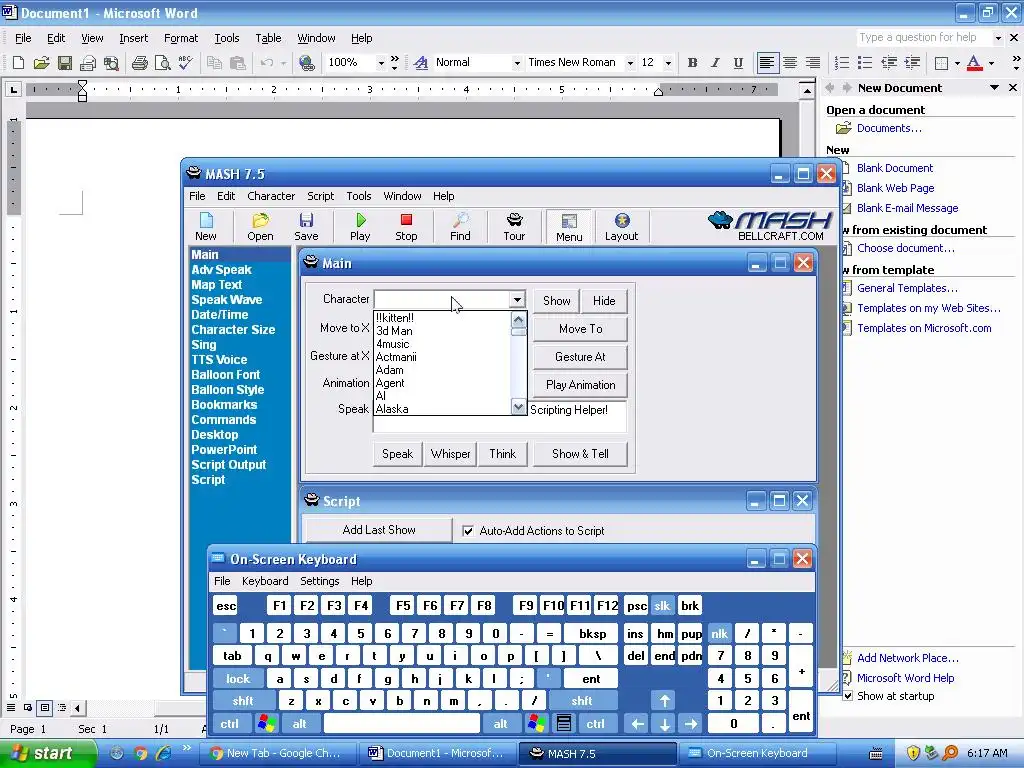The height and width of the screenshot is (768, 1024).
Task: Click the New icon in MASH toolbar
Action: [206, 226]
